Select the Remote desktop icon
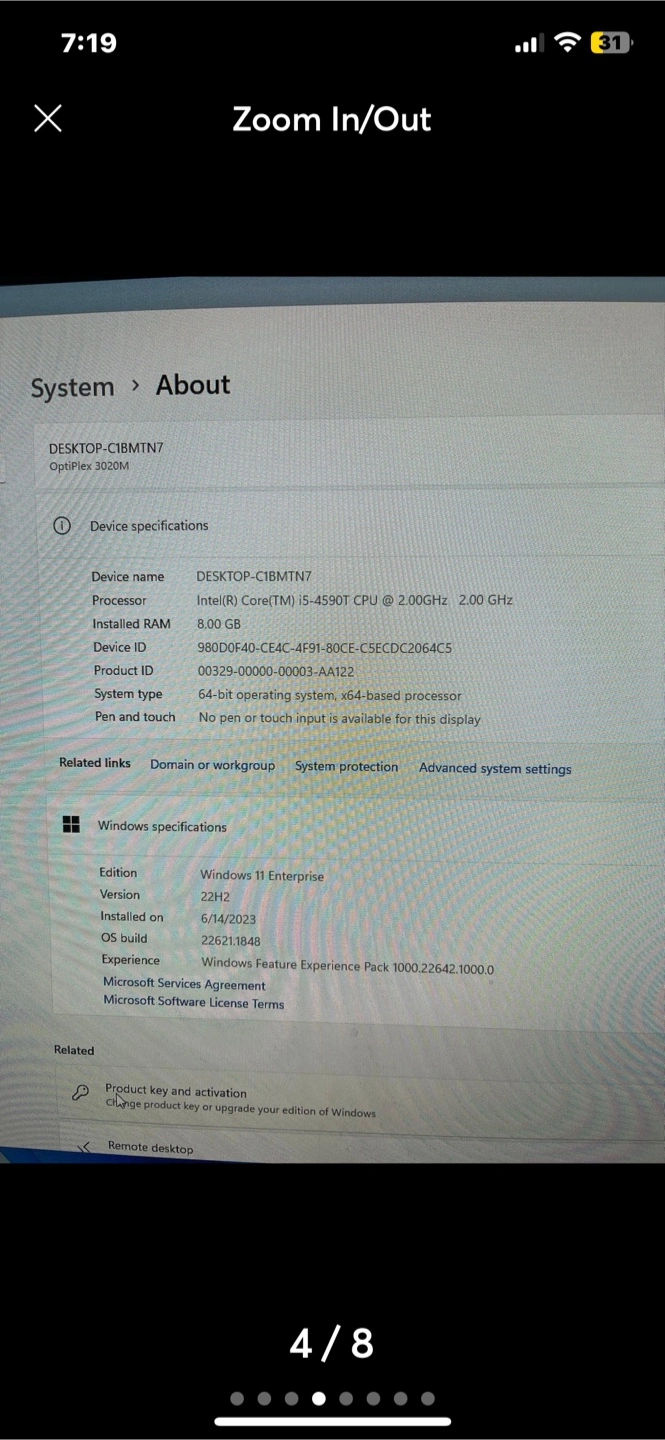Image resolution: width=665 pixels, height=1440 pixels. tap(85, 1147)
